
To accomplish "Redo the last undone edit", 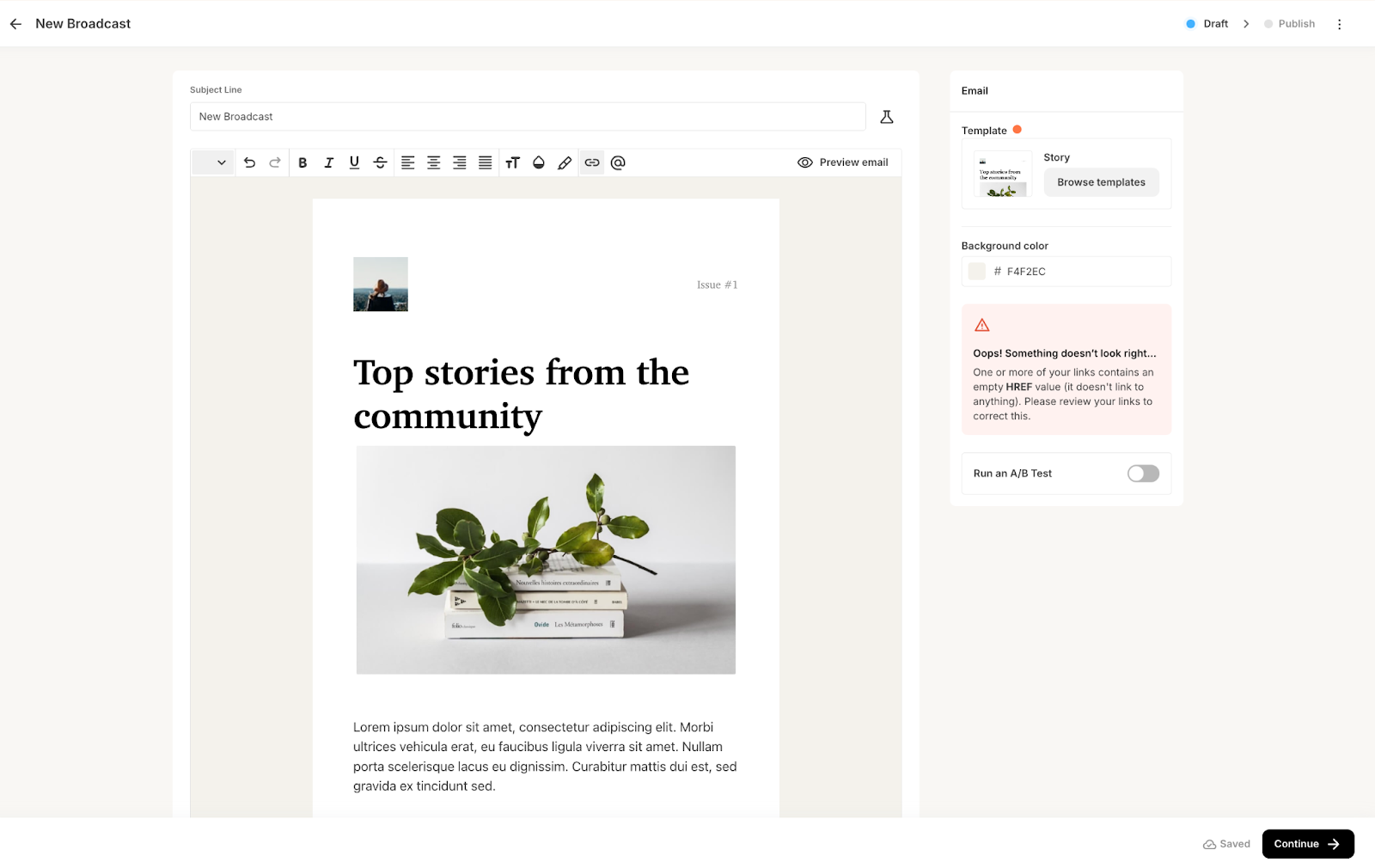I will [x=275, y=162].
